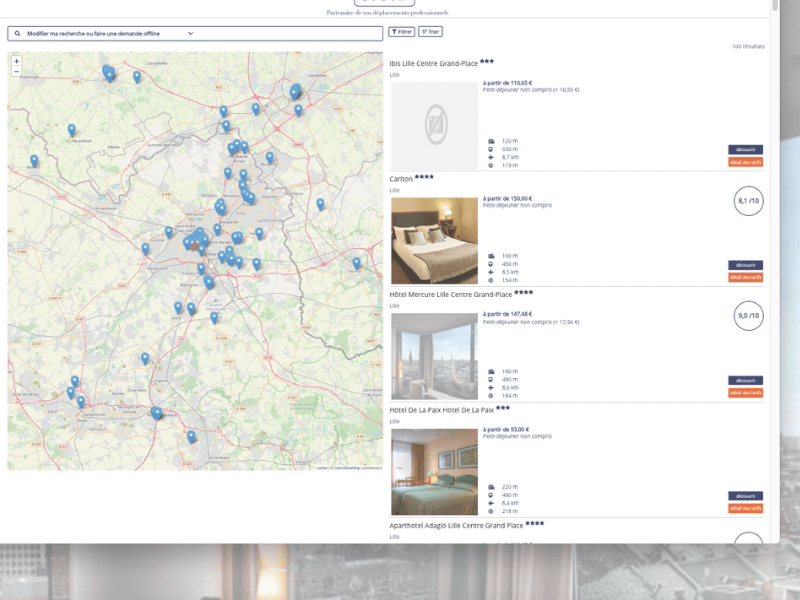
Task: Click the '100 résultats' count text
Action: 748,46
